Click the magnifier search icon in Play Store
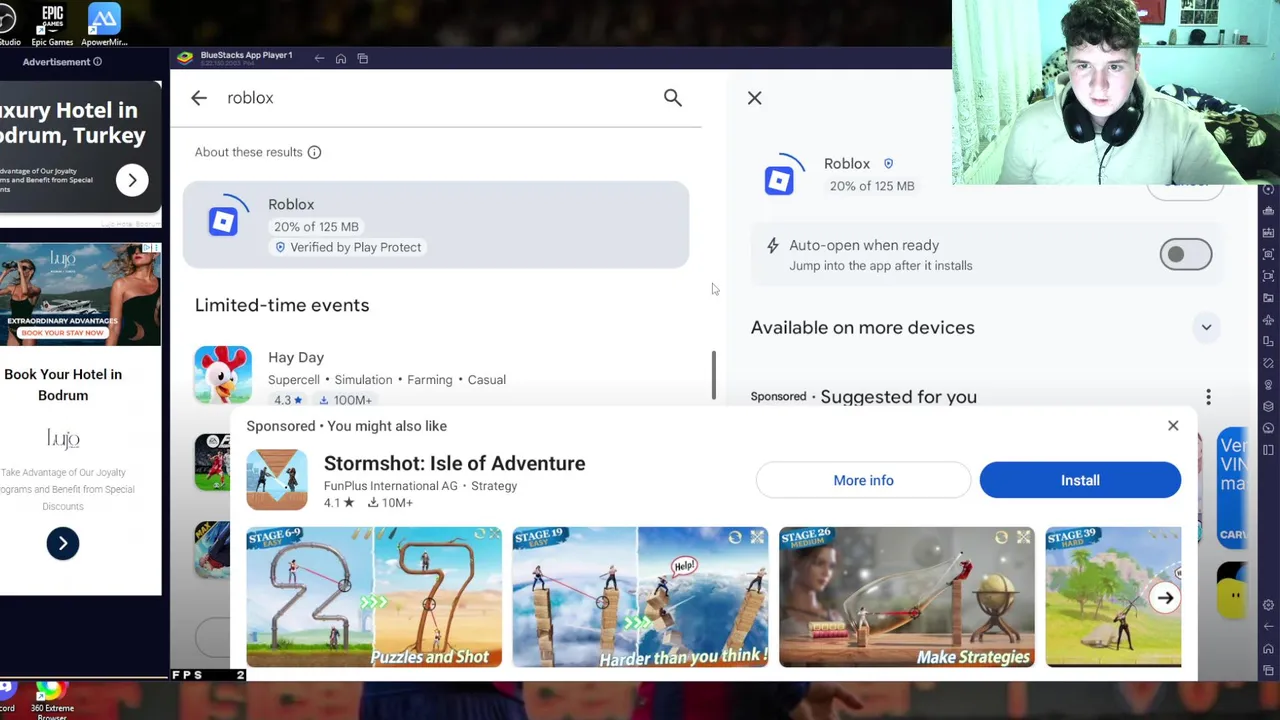1280x720 pixels. pos(672,97)
